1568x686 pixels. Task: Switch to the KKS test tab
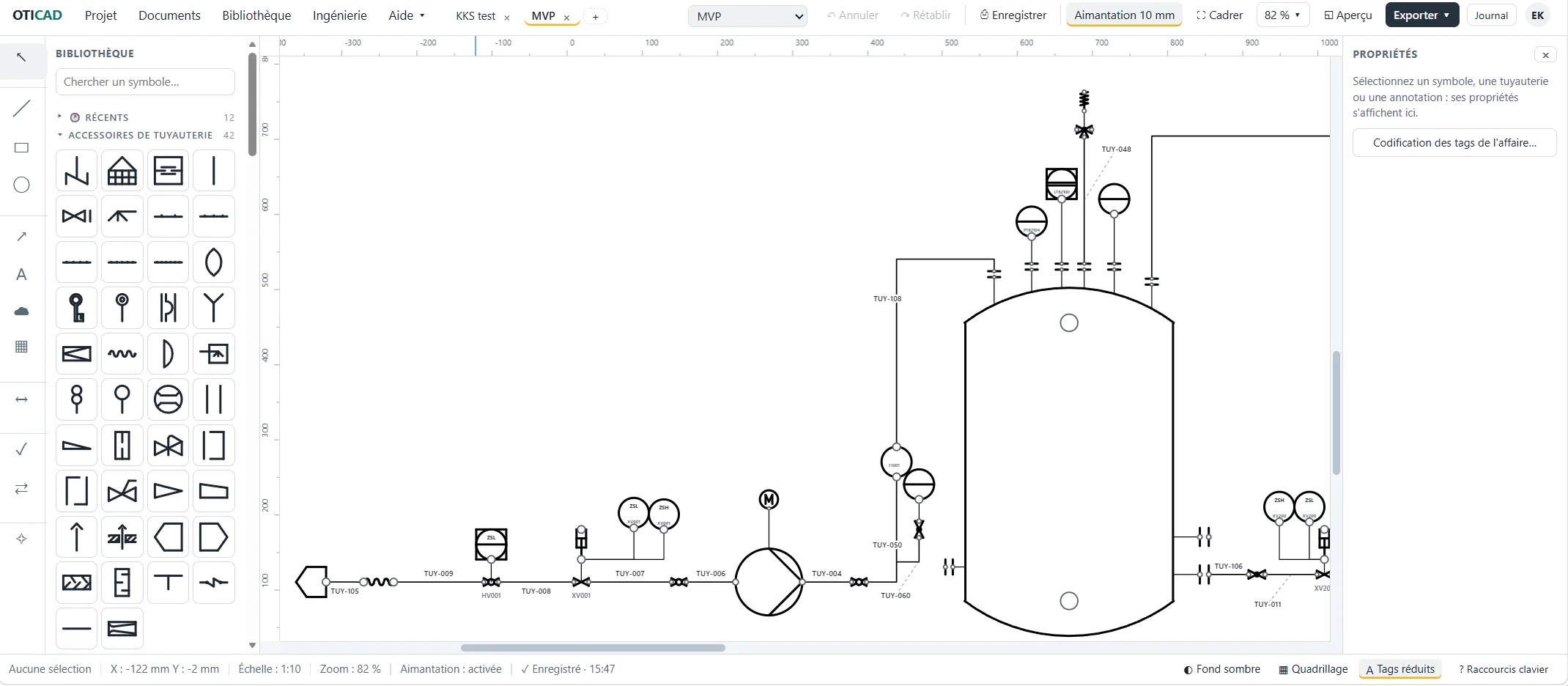coord(476,16)
